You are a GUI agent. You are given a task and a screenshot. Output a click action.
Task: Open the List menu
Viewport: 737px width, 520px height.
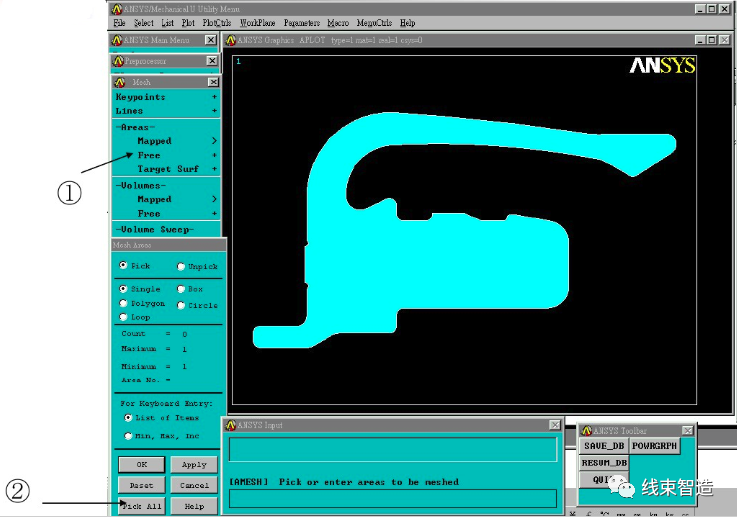pyautogui.click(x=168, y=23)
